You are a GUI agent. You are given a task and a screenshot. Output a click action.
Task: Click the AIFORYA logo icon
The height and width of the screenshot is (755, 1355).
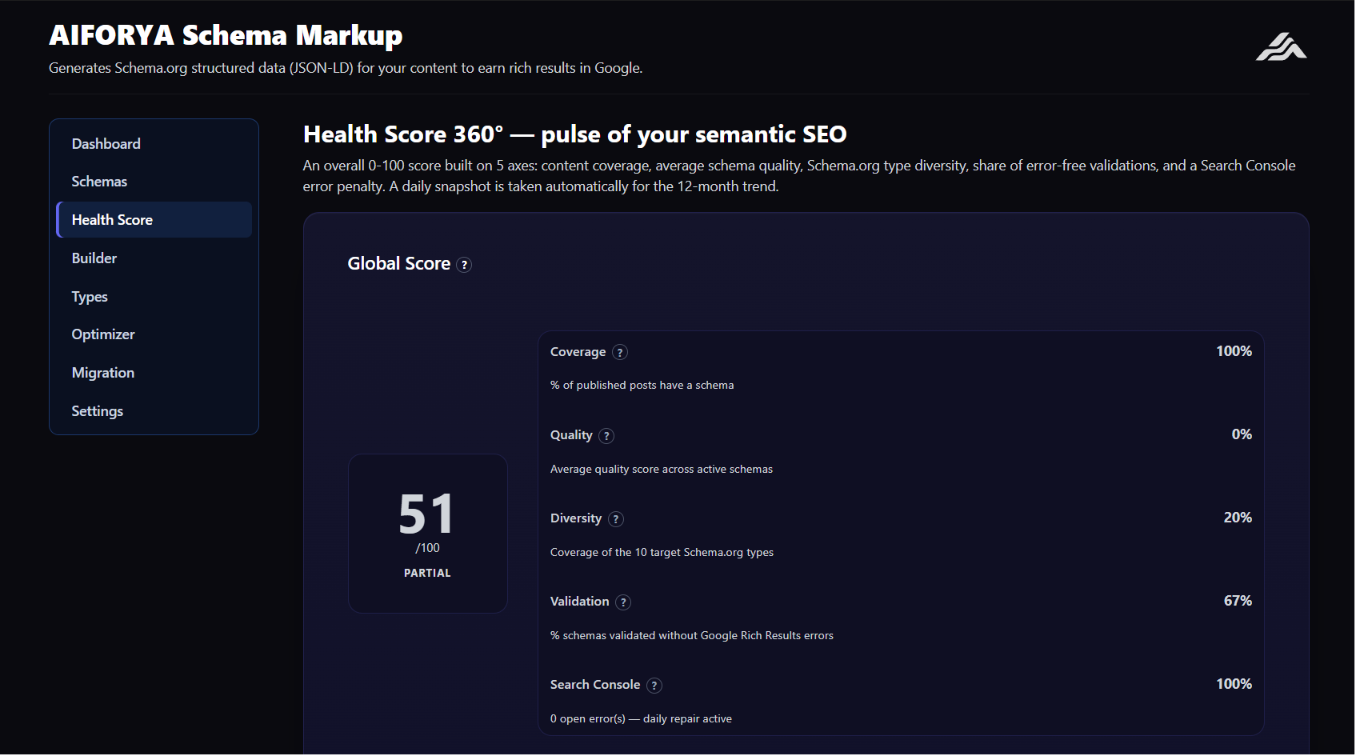1281,47
